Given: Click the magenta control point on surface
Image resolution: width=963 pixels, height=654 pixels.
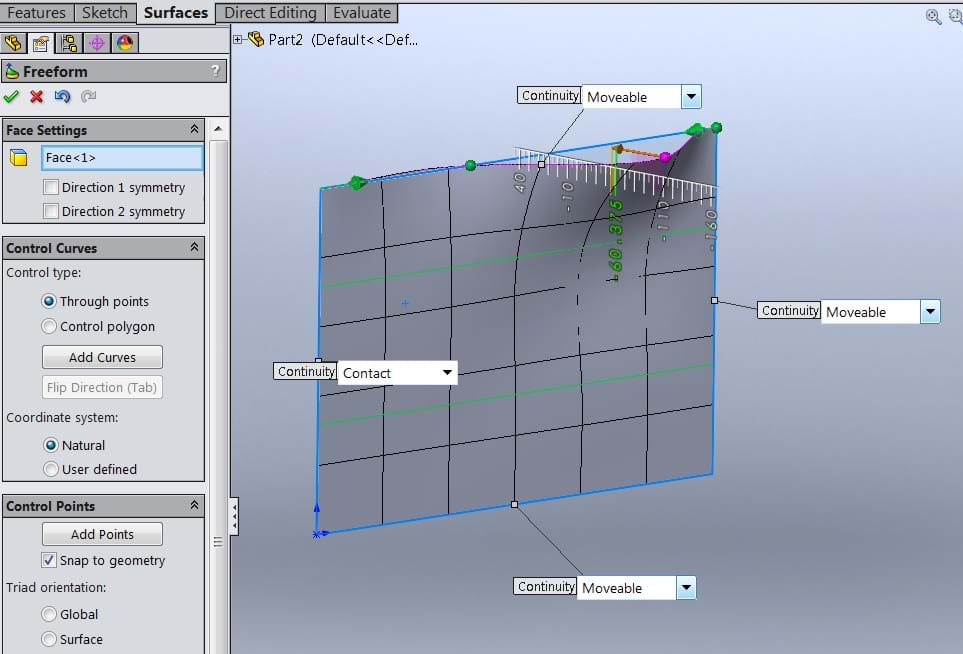Looking at the screenshot, I should pos(665,157).
